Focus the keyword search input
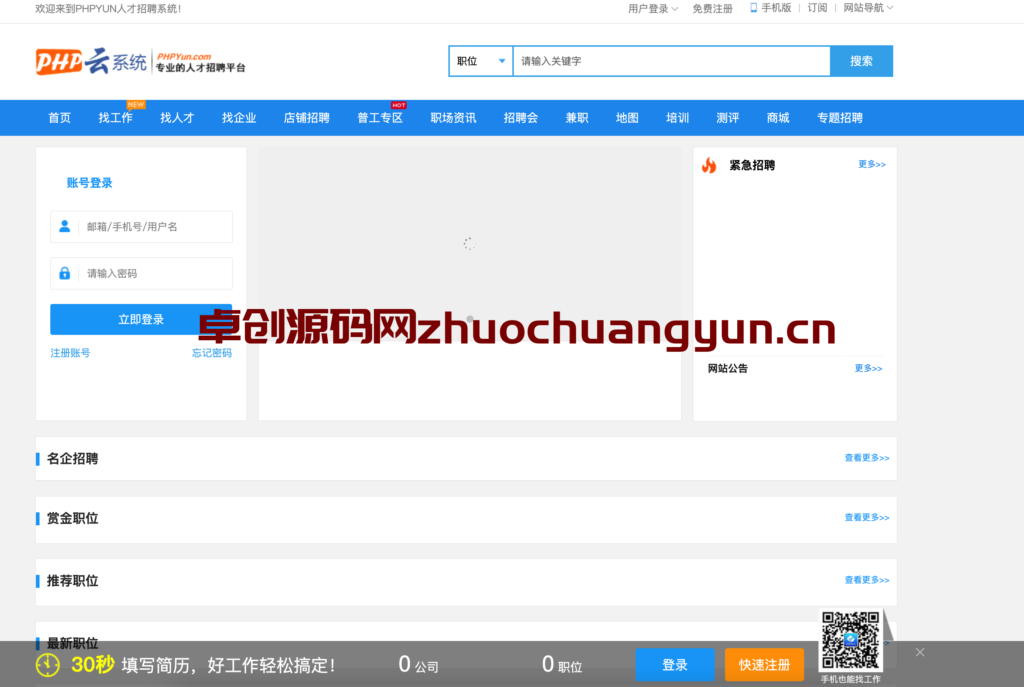 [671, 61]
